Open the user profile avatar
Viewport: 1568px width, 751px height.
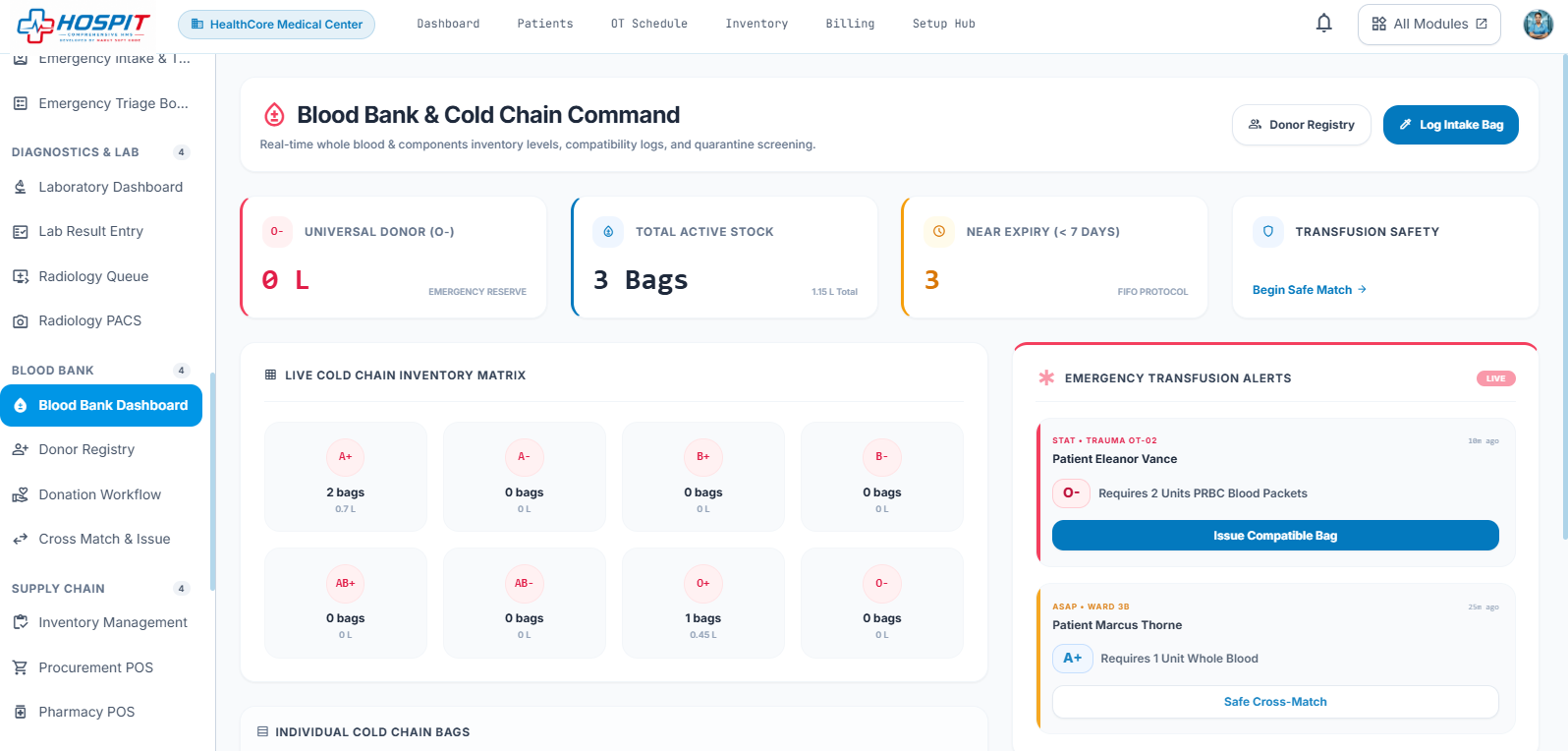(x=1538, y=24)
